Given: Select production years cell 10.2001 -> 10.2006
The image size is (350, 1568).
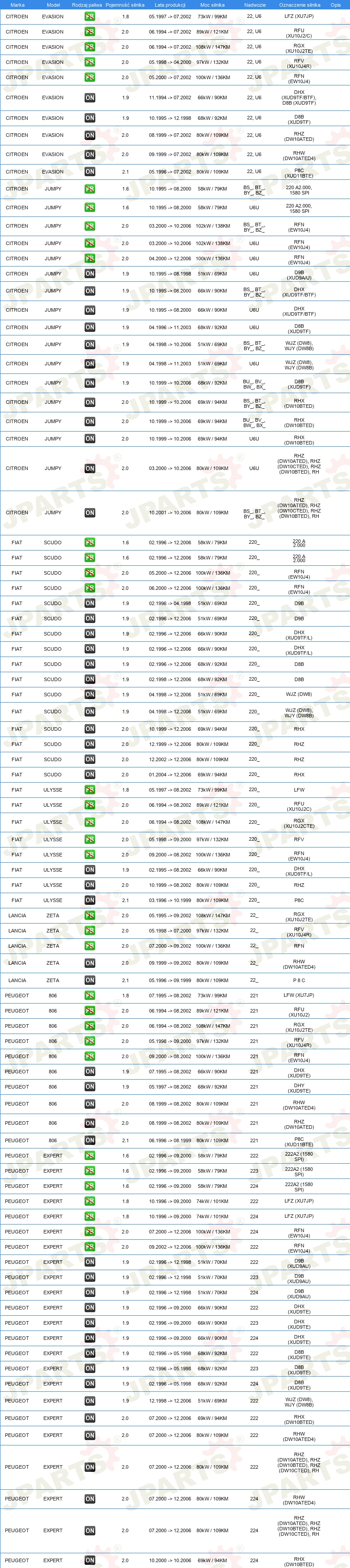Looking at the screenshot, I should [170, 513].
